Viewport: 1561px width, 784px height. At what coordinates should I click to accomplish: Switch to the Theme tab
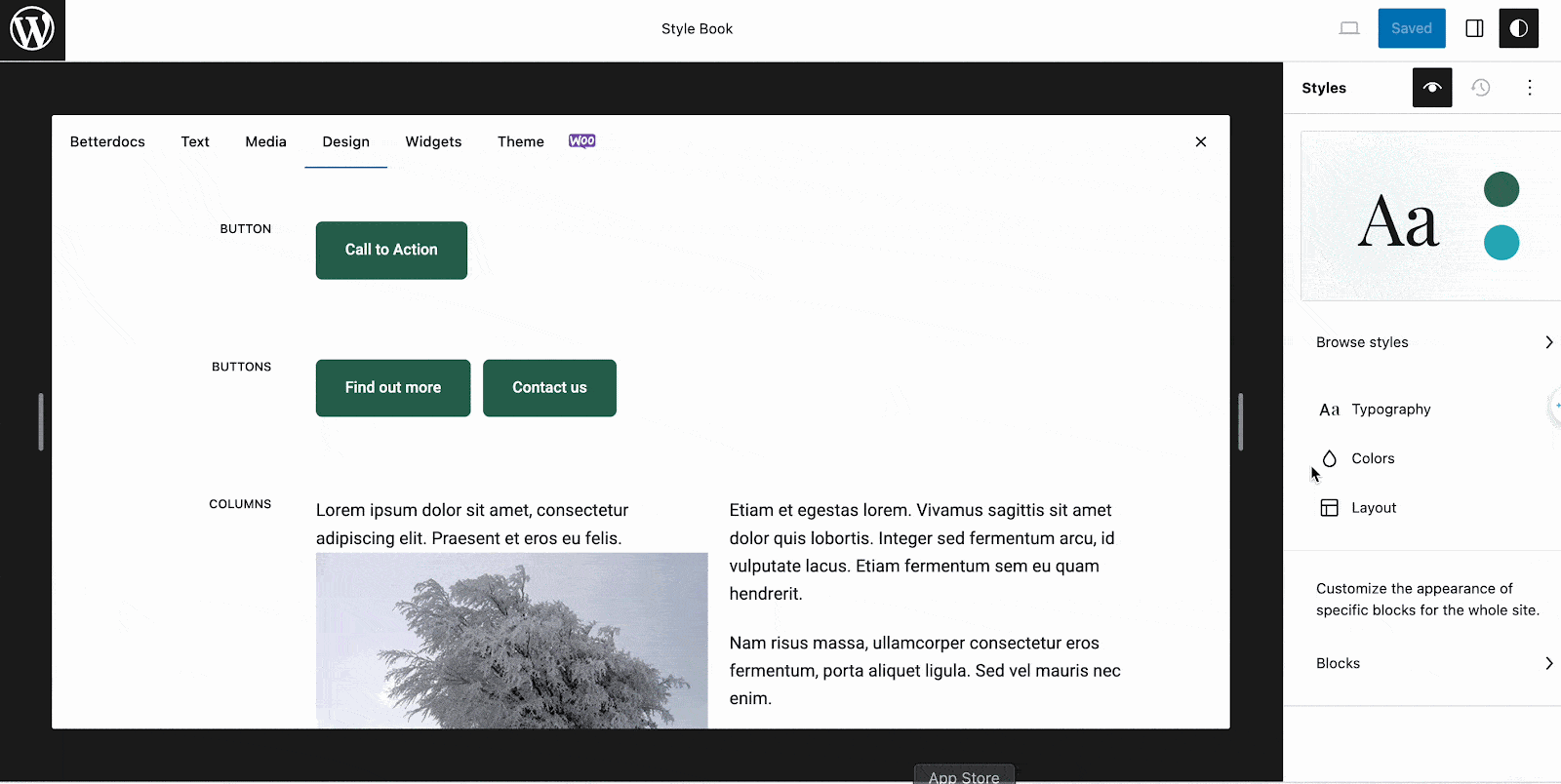click(521, 141)
